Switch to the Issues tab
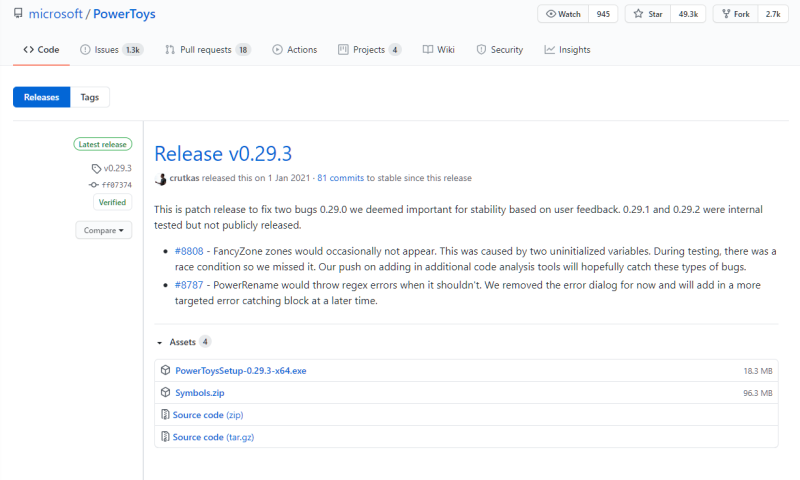The image size is (800, 480). [x=111, y=49]
